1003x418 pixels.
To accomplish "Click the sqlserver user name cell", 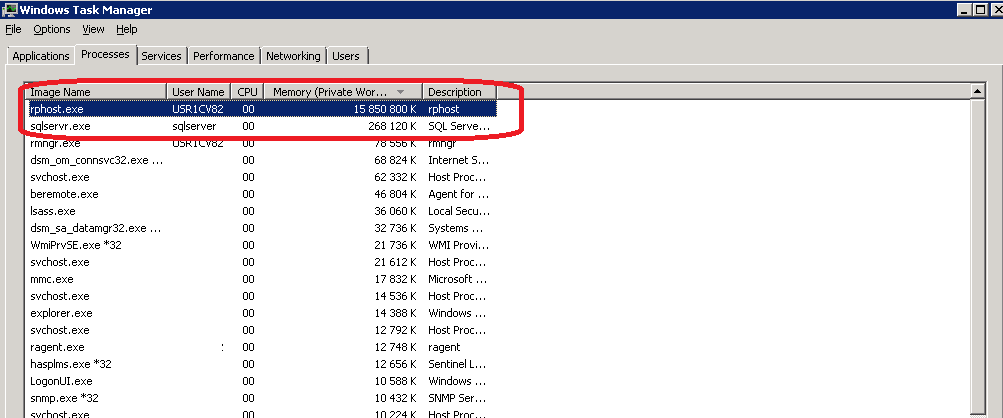I will coord(194,126).
